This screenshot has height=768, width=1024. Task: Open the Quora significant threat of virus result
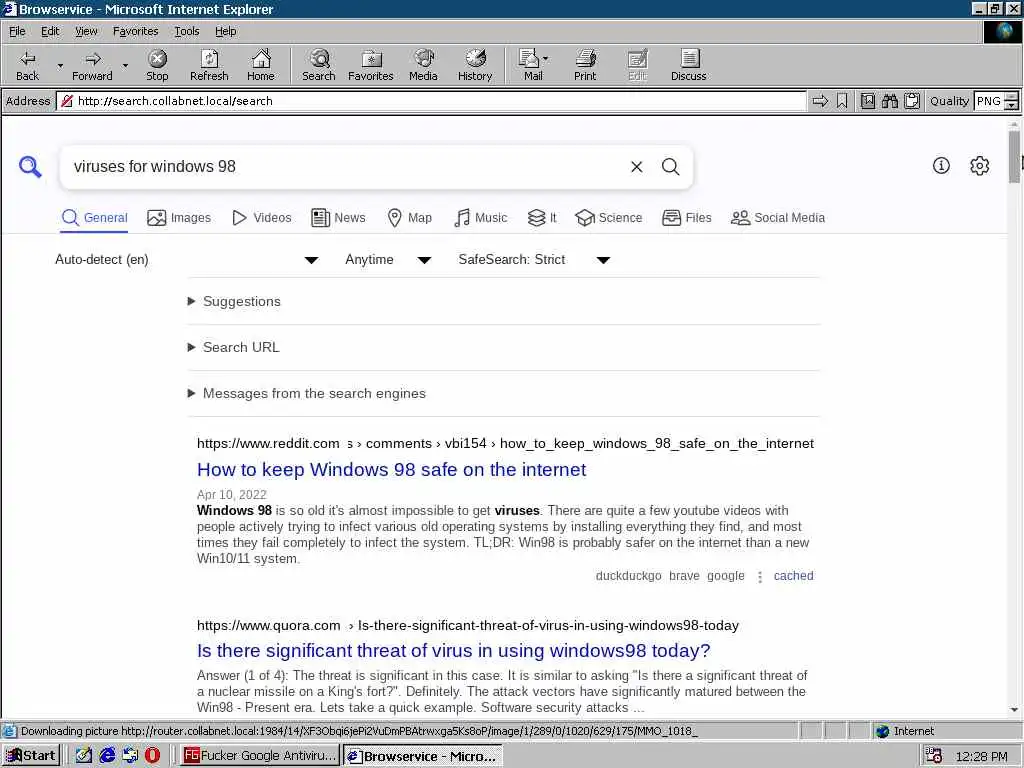coord(453,650)
